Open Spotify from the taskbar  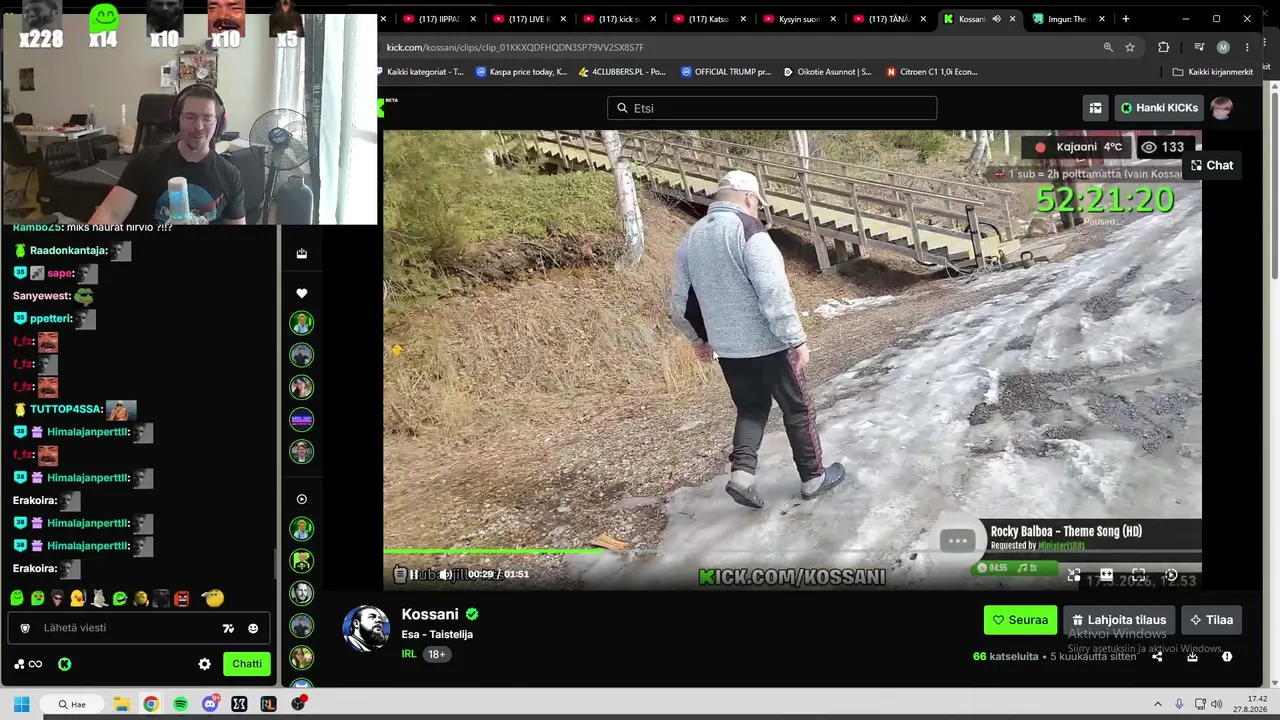coord(180,704)
